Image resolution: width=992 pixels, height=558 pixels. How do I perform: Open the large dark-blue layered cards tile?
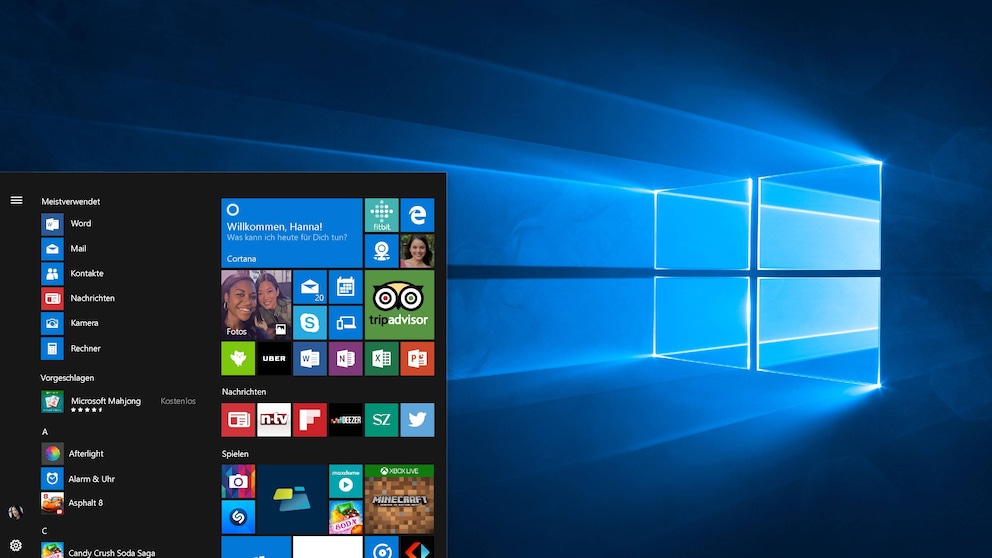pyautogui.click(x=292, y=500)
